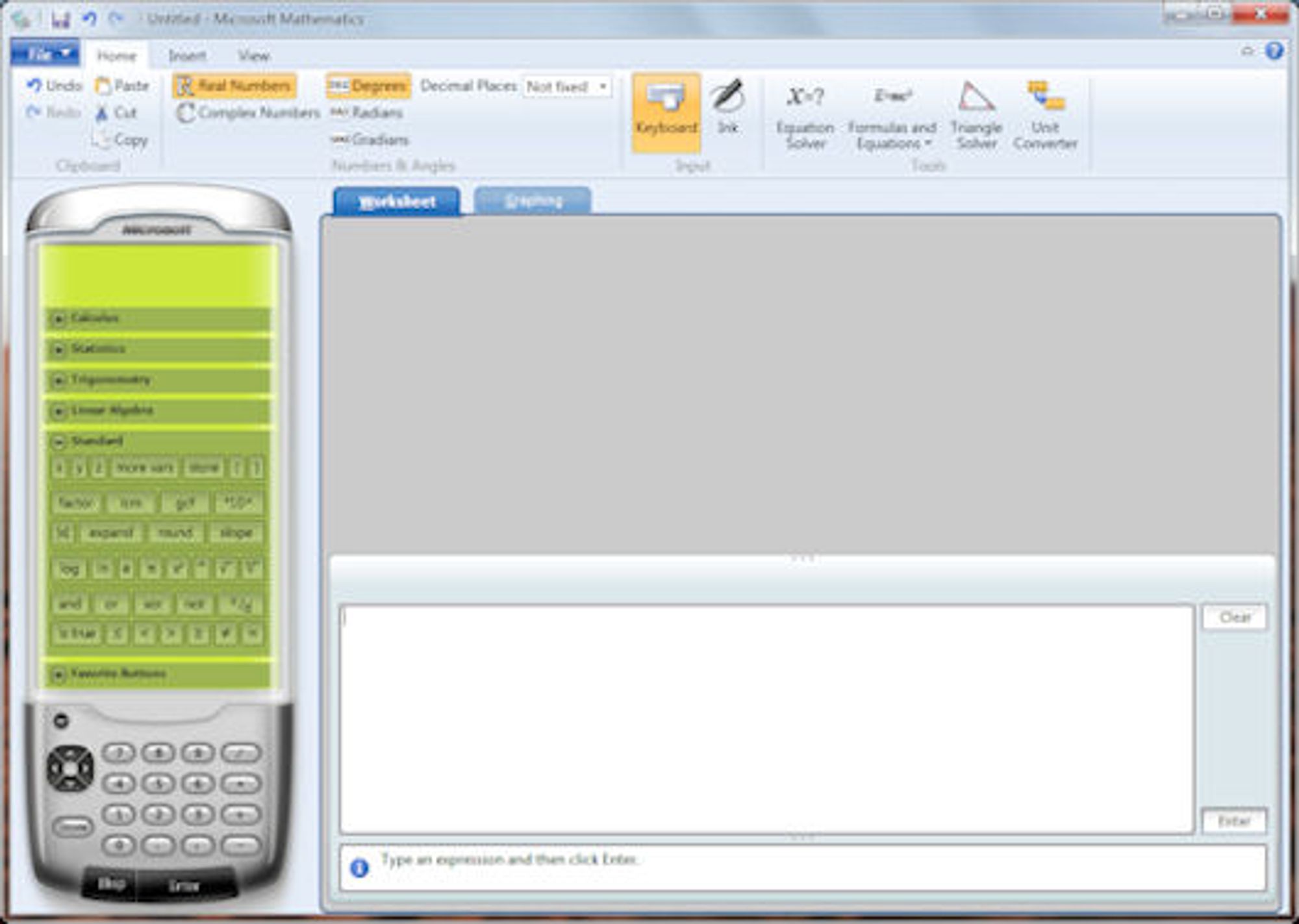Select Complex Numbers mode
This screenshot has width=1299, height=924.
tap(248, 113)
